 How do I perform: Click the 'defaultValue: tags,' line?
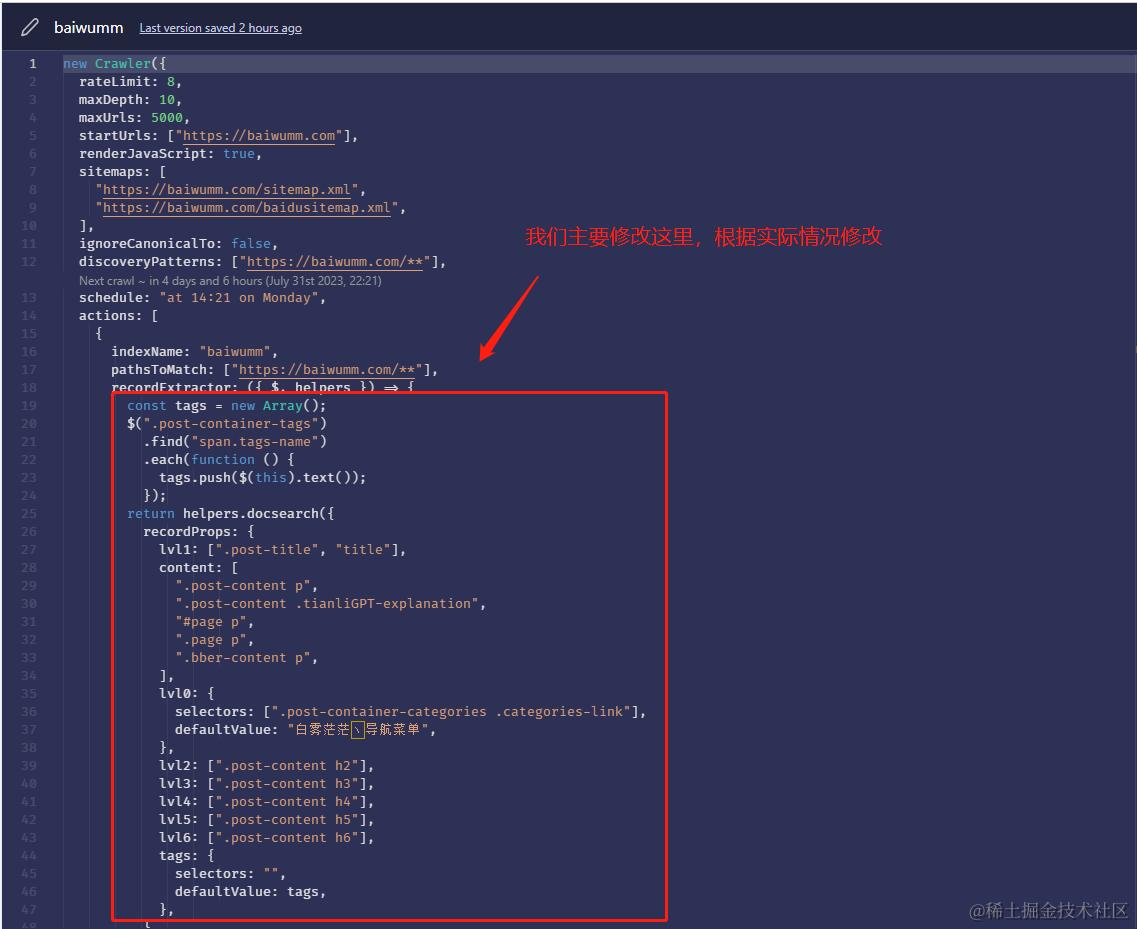pos(250,891)
